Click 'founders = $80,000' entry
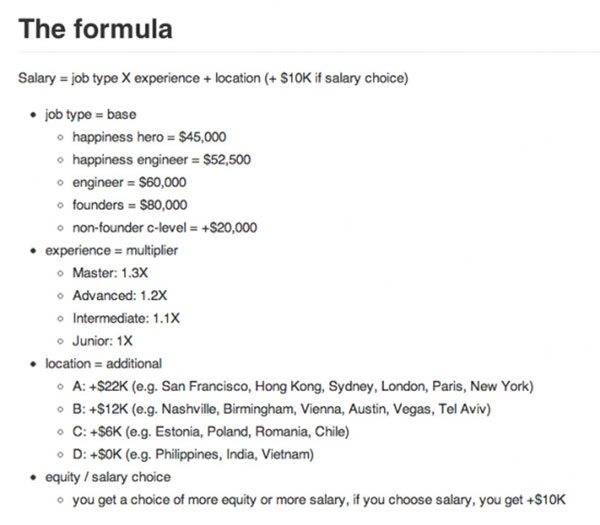Screen dimensions: 600x525 (130, 205)
